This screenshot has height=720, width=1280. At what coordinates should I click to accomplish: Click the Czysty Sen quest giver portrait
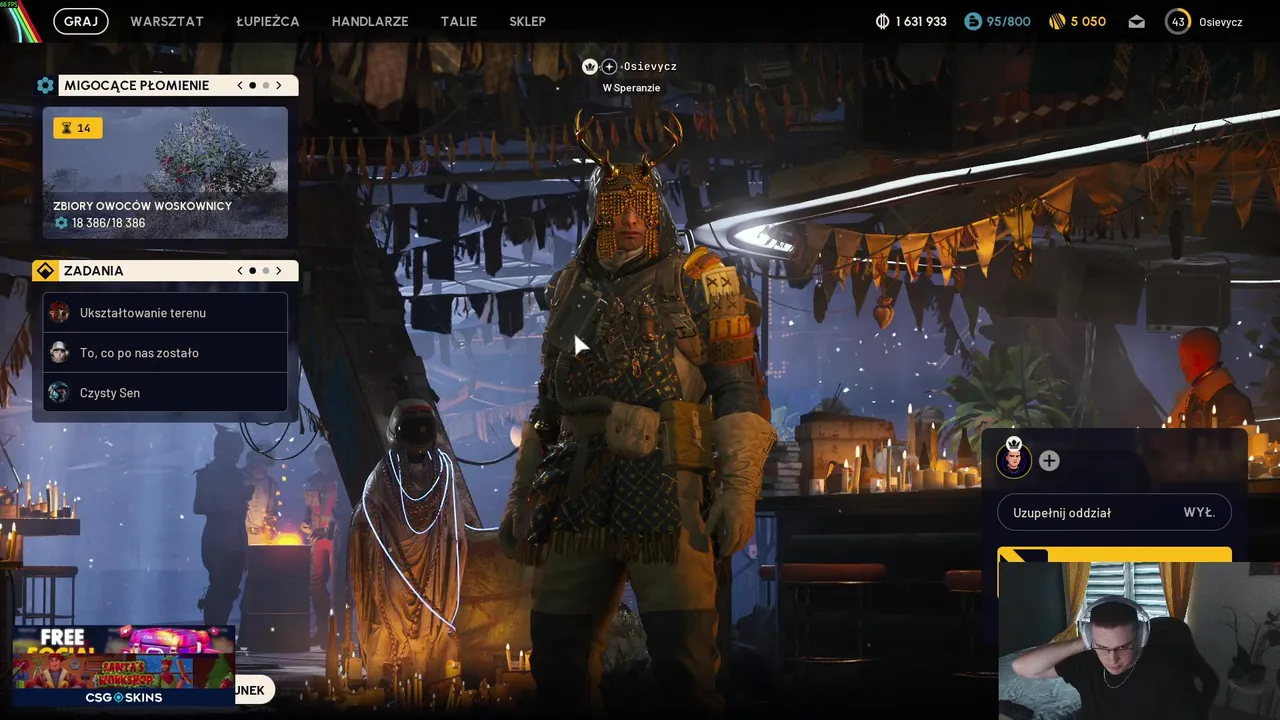[x=59, y=393]
